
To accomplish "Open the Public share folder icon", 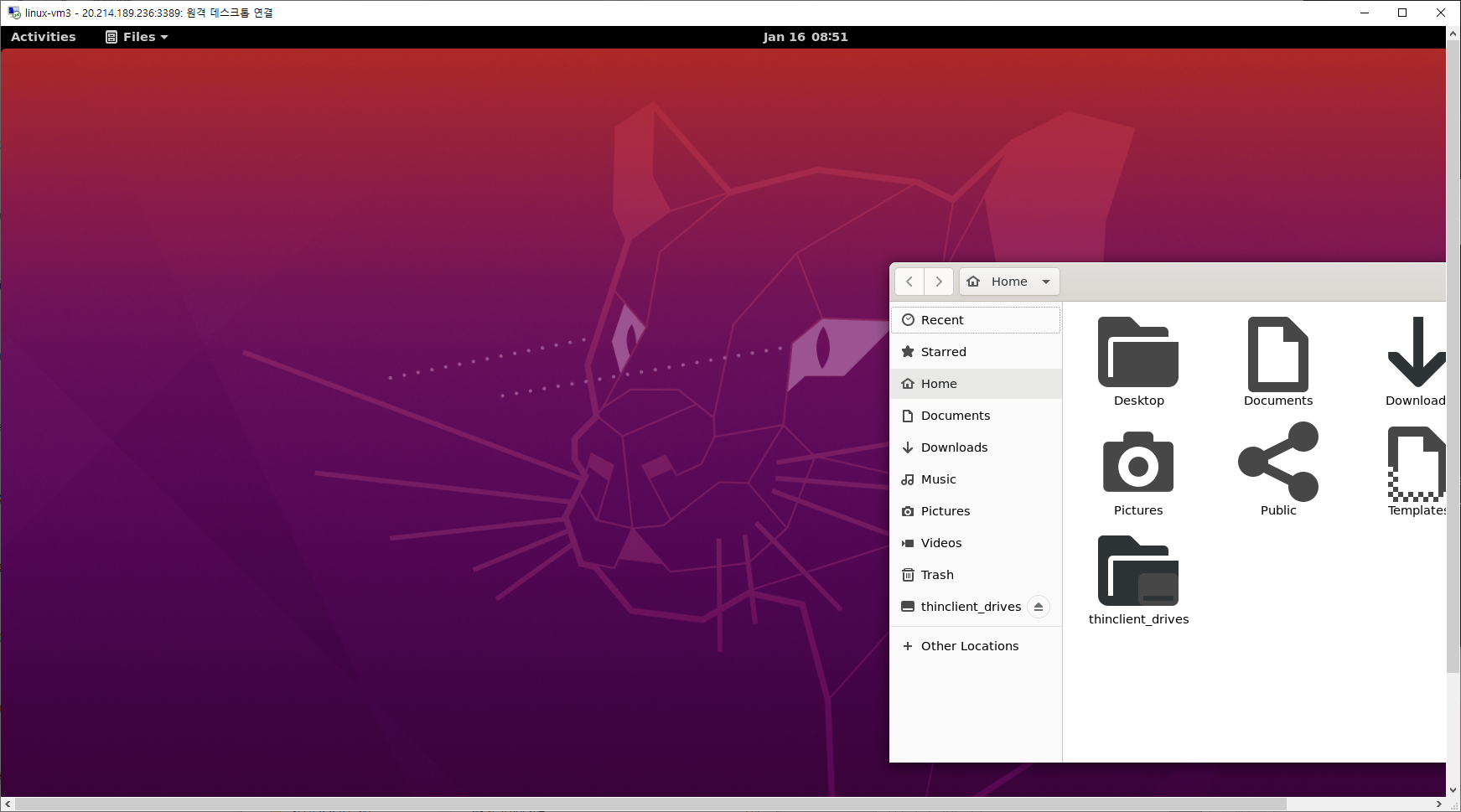I will [x=1278, y=462].
